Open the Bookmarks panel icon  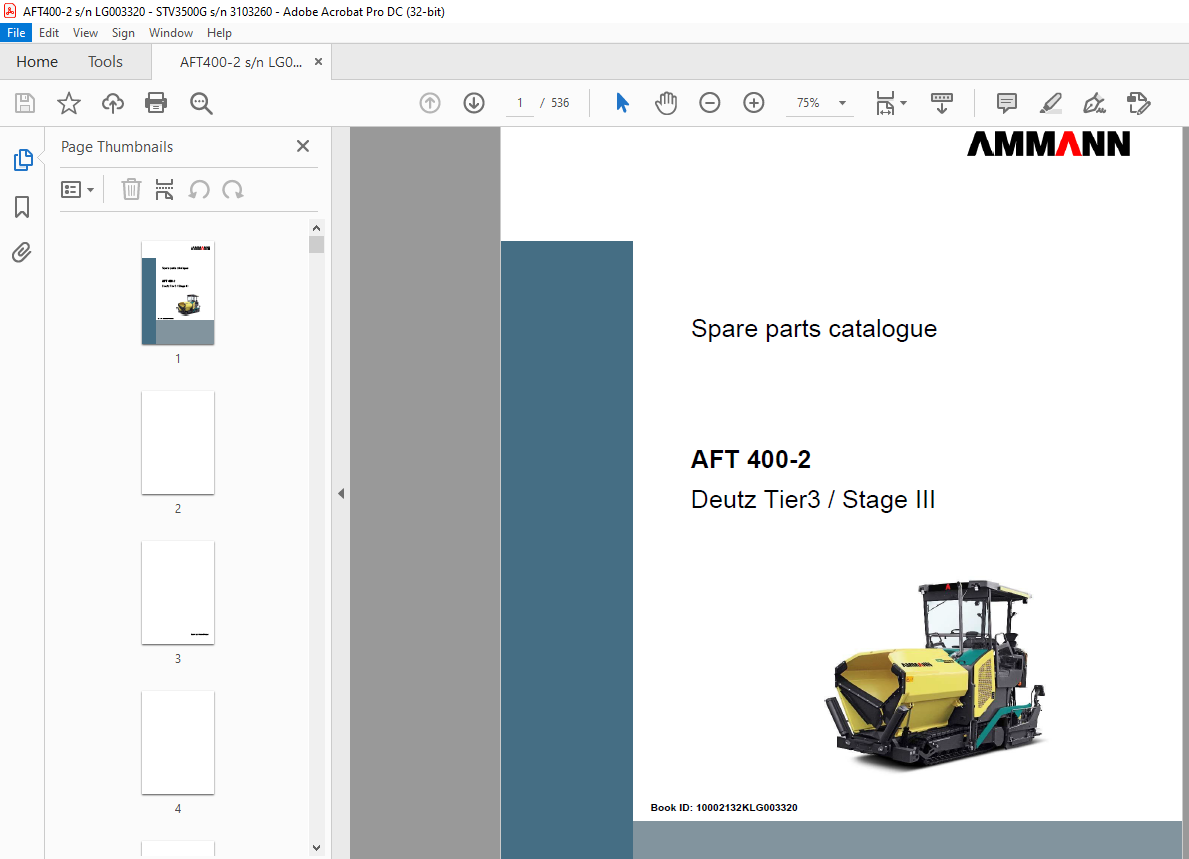coord(22,207)
